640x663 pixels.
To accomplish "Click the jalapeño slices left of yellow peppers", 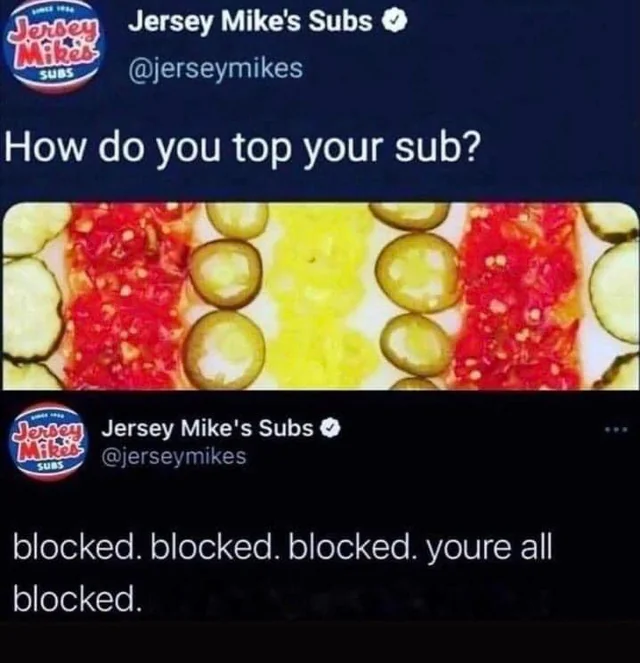I will (x=228, y=296).
